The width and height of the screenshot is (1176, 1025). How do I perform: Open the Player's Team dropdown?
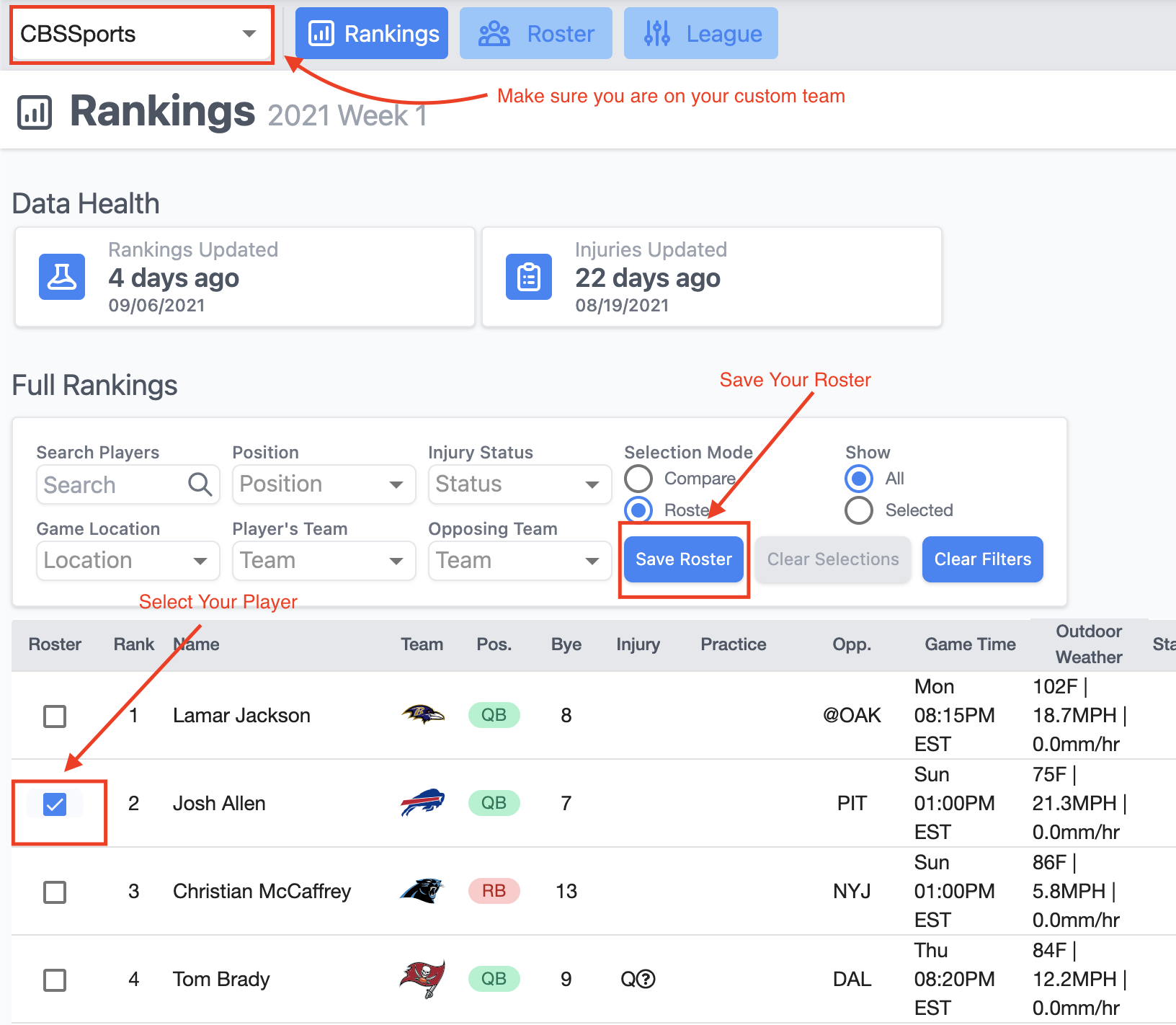click(x=324, y=561)
